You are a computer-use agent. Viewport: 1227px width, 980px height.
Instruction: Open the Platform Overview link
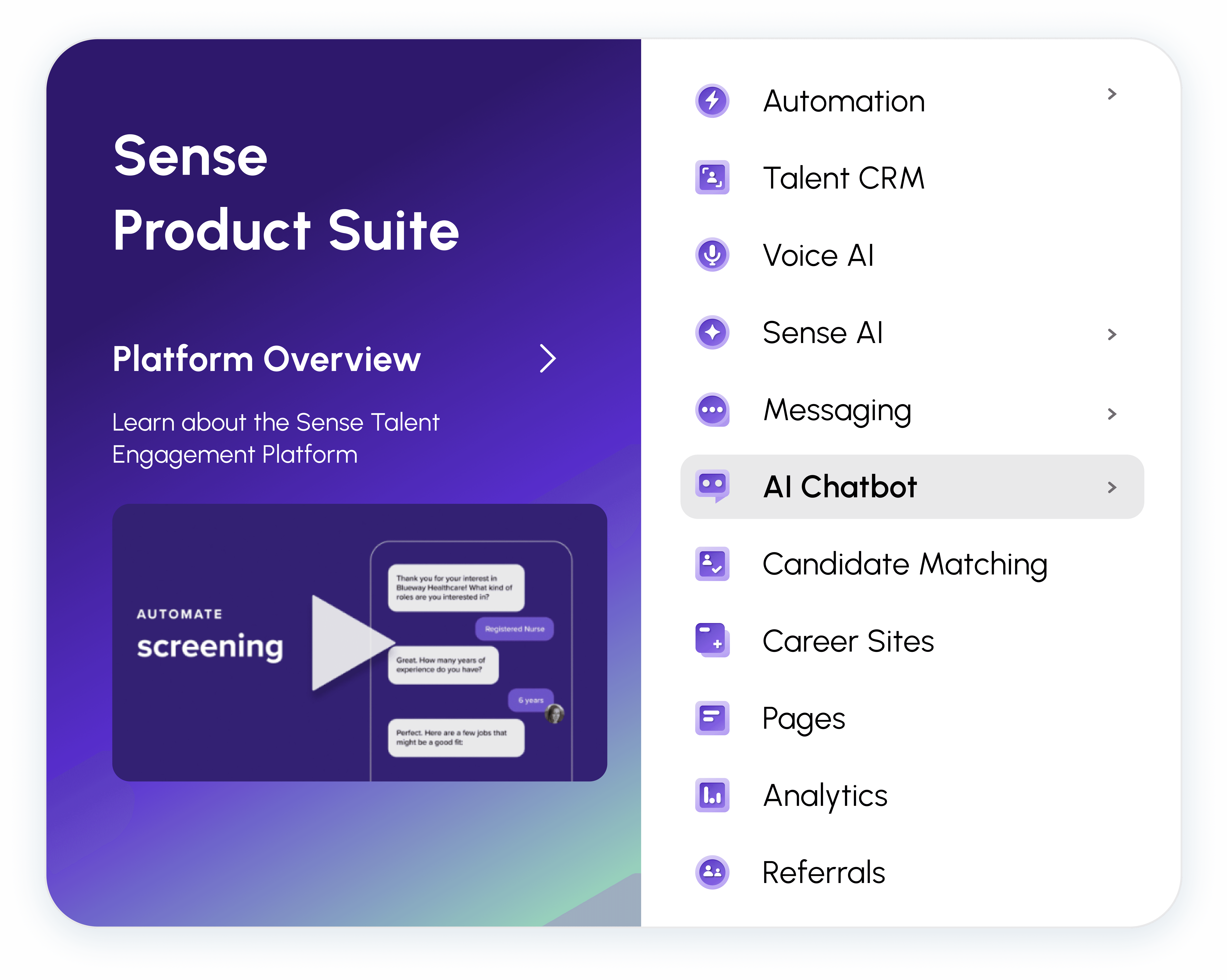[266, 359]
